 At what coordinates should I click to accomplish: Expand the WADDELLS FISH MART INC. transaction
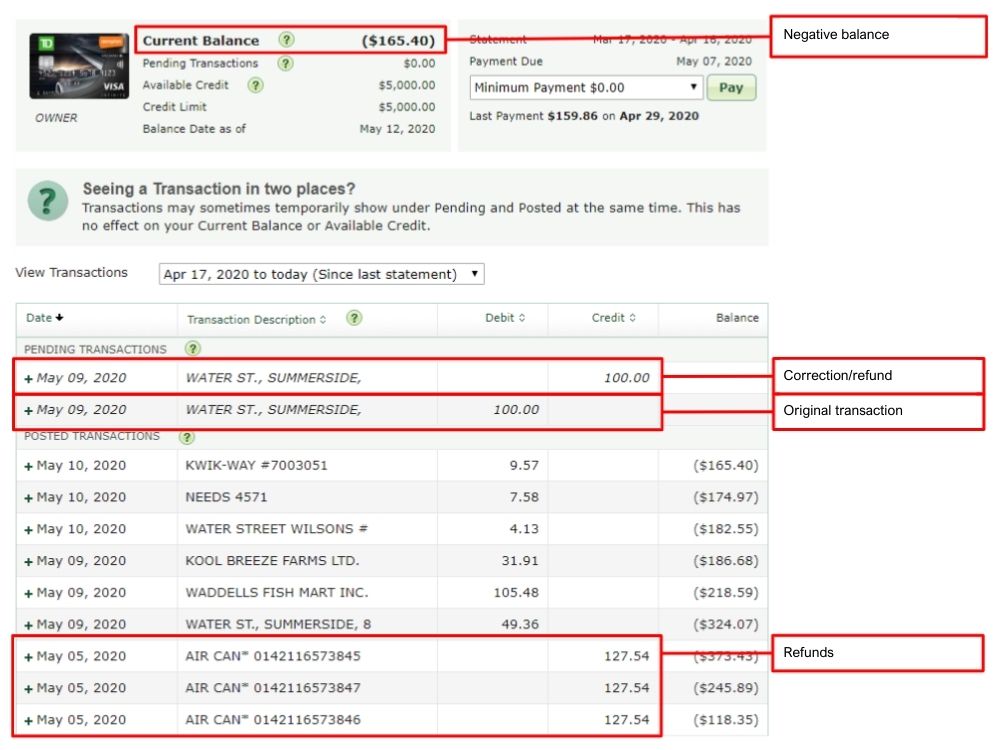28,593
